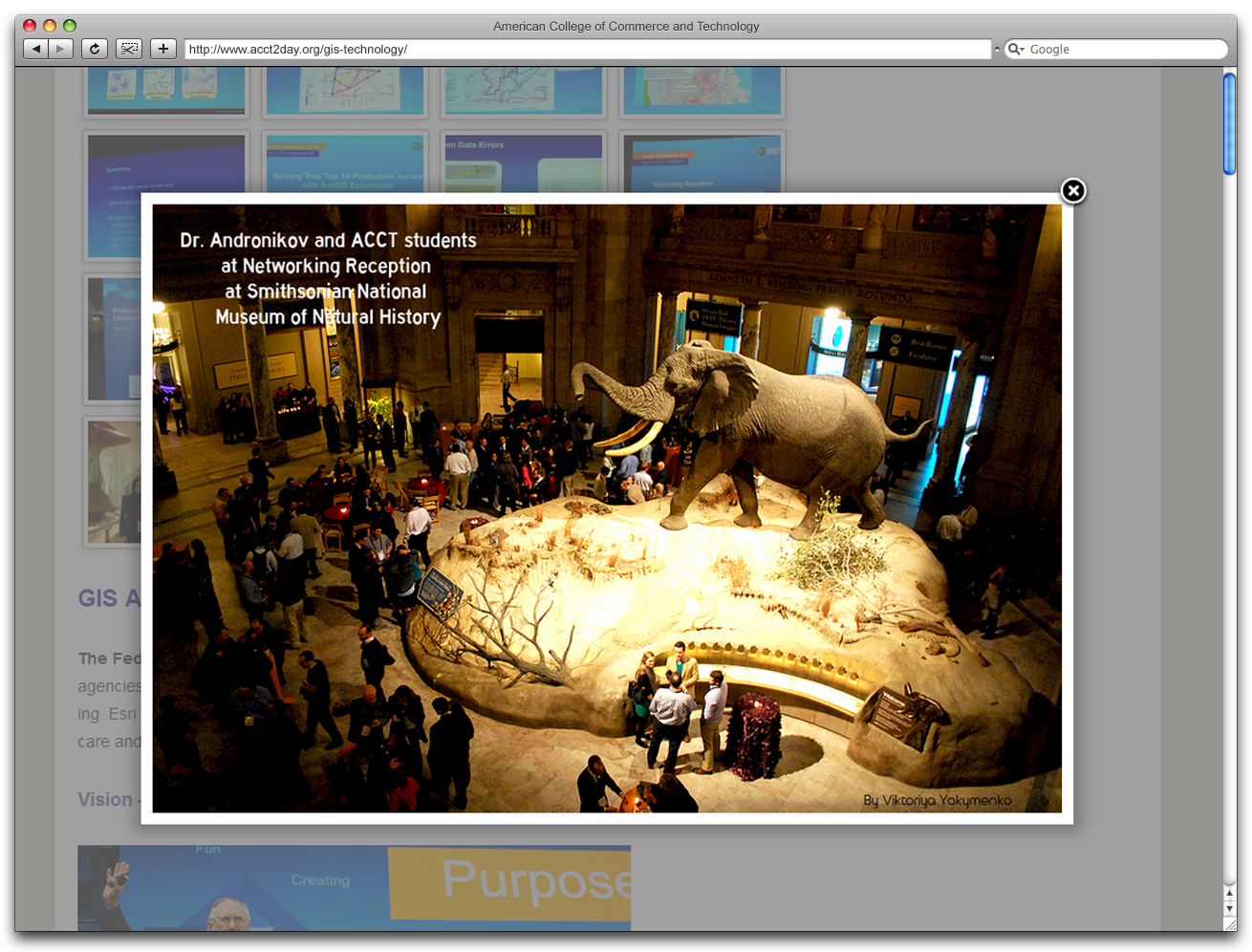This screenshot has height=952, width=1252.
Task: Click the GIS heading behind the popup
Action: click(x=109, y=598)
